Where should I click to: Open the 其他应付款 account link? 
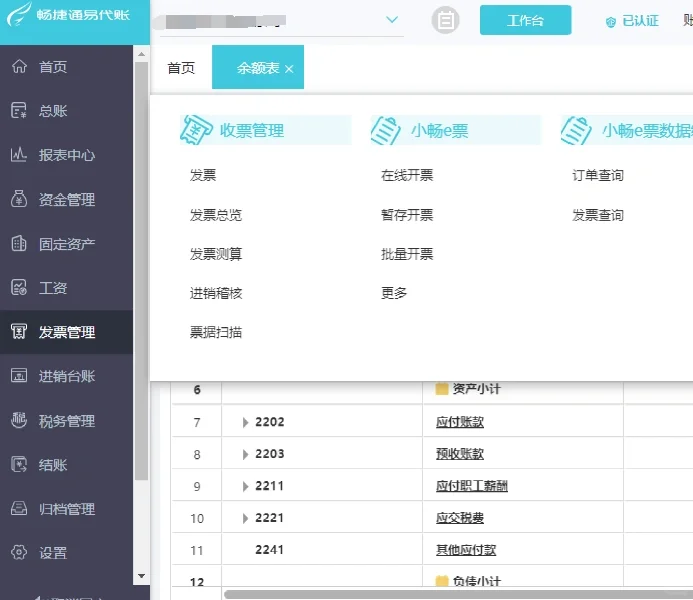(x=466, y=550)
